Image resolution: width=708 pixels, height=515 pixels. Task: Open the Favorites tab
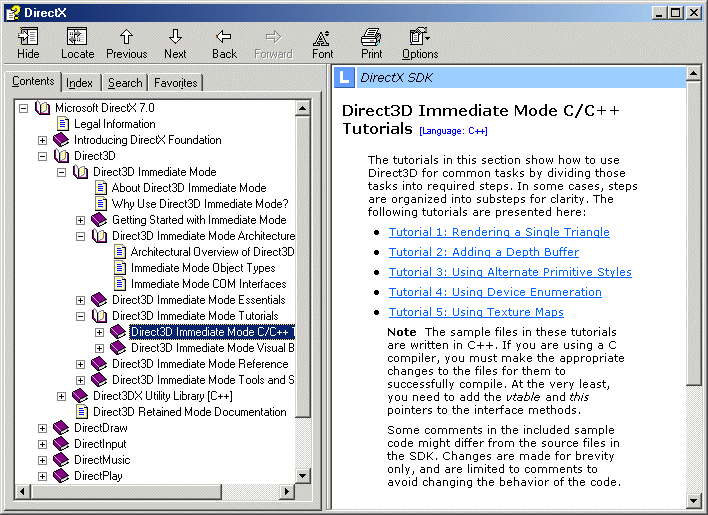(x=175, y=83)
